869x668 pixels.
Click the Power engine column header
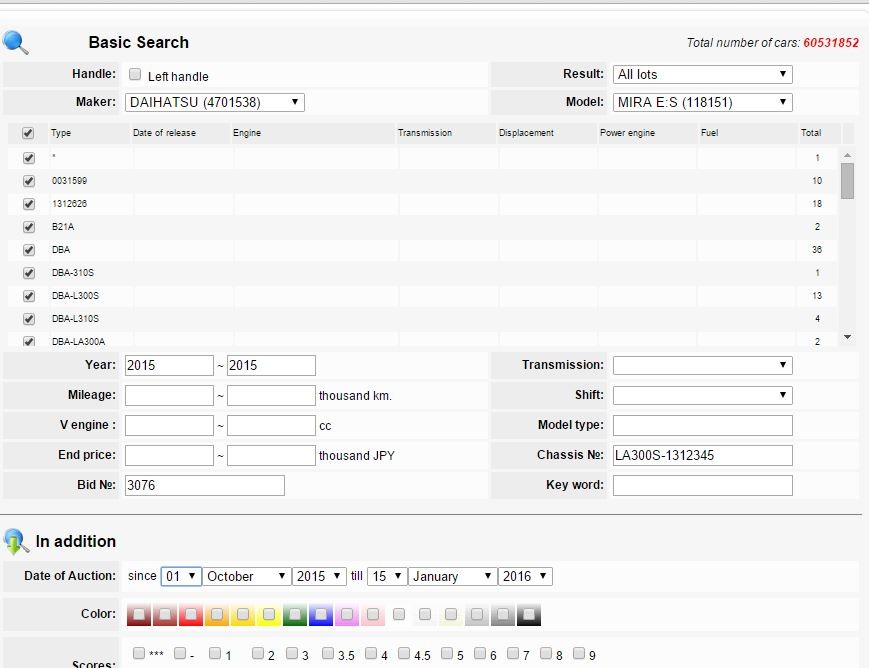(x=627, y=133)
